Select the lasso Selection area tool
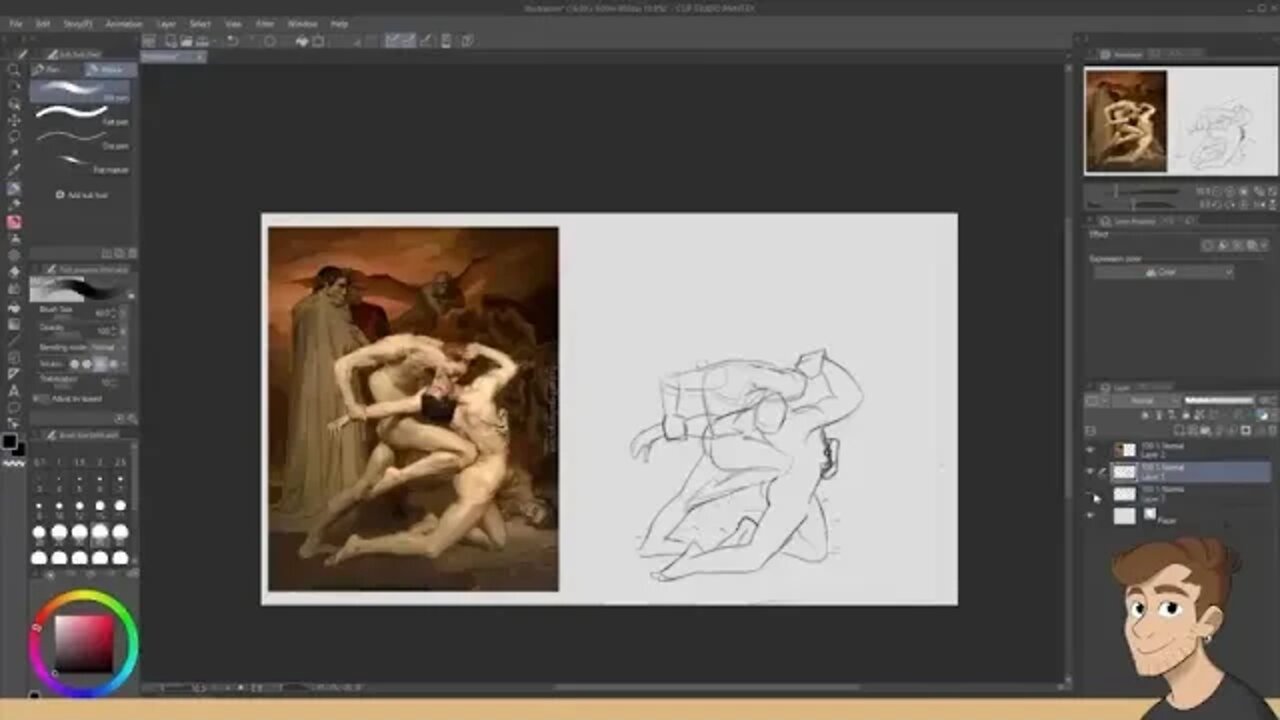The width and height of the screenshot is (1280, 720). tap(14, 137)
